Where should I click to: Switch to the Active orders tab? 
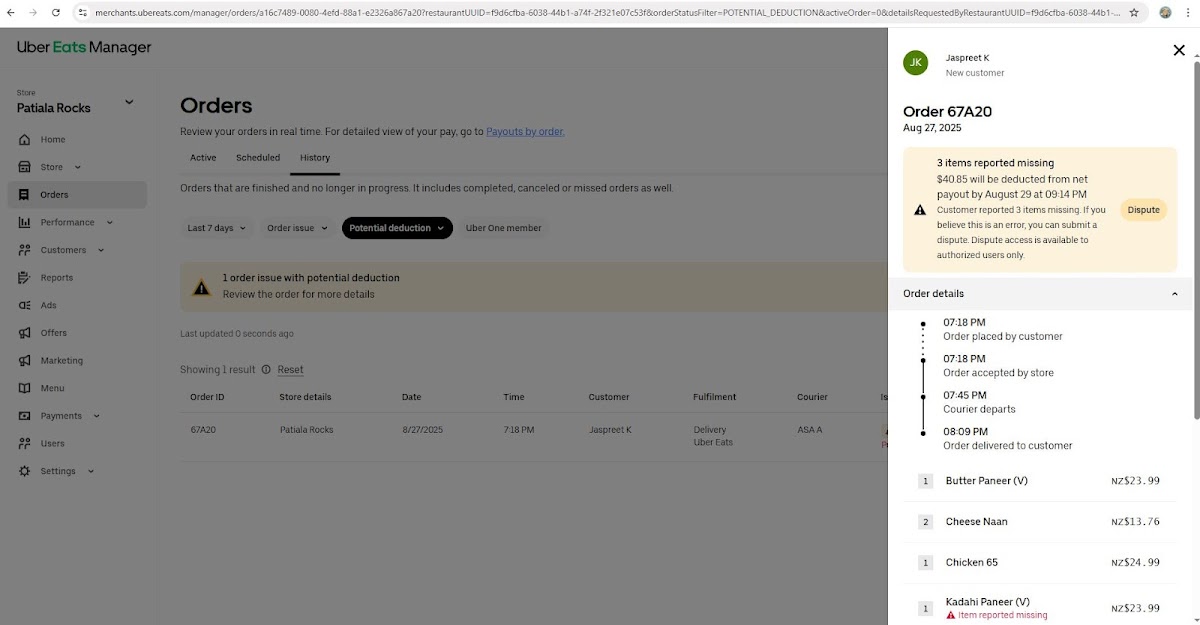[x=203, y=158]
